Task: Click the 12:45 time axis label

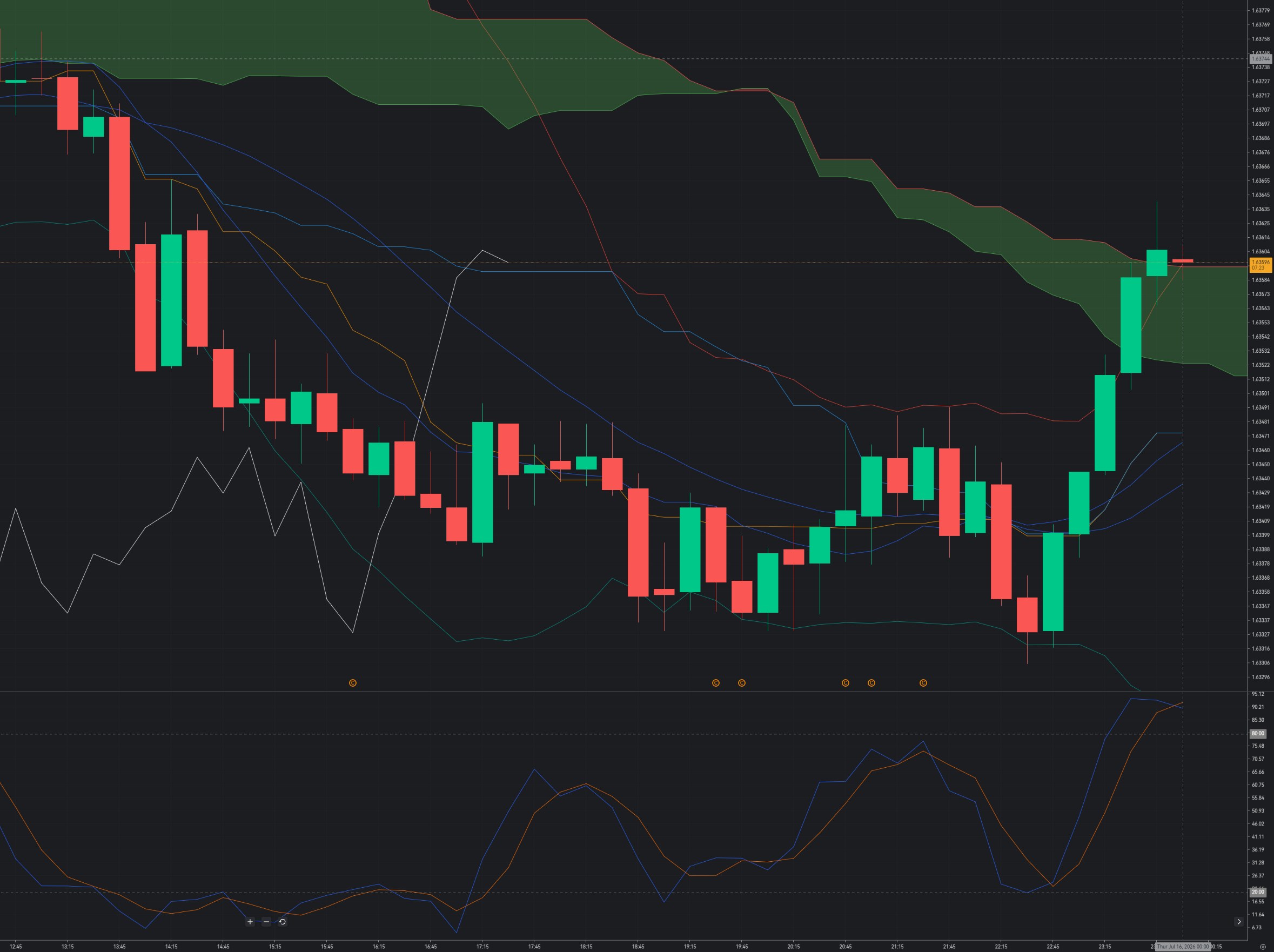Action: coord(16,947)
